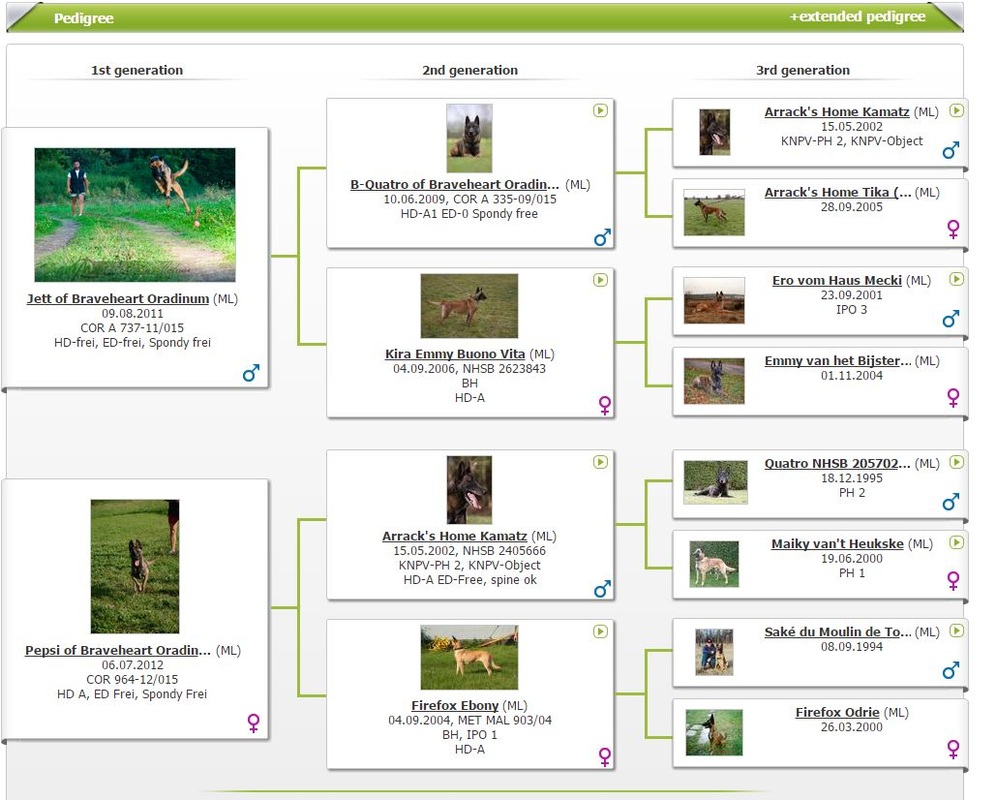Screen dimensions: 996x800
Task: Open Kira Emmy Buono Vita photo
Action: coord(469,306)
